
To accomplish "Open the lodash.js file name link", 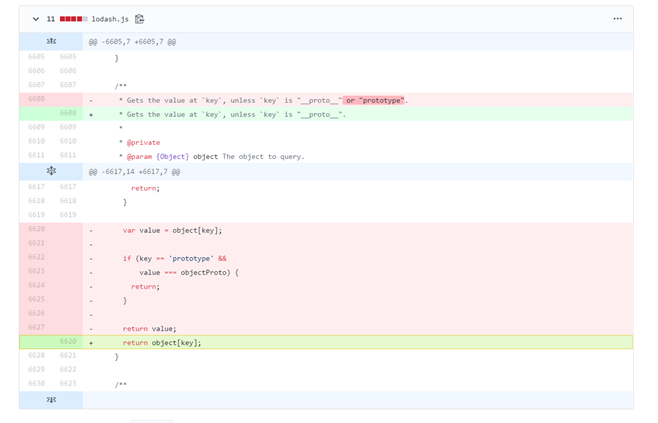I will coord(111,19).
